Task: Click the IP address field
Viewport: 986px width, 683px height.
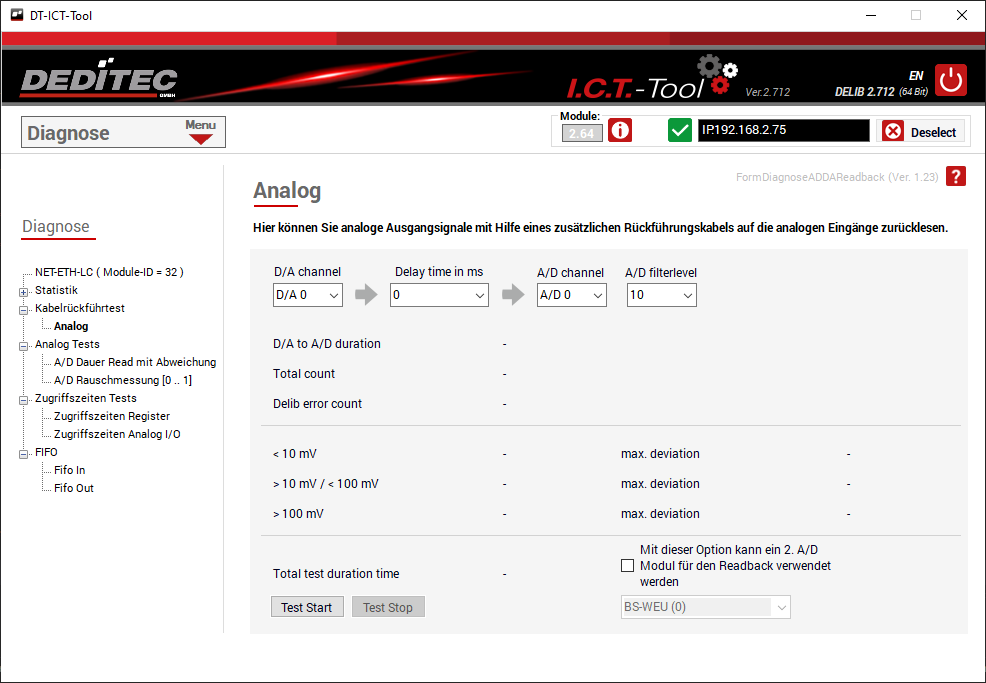Action: pyautogui.click(x=783, y=131)
